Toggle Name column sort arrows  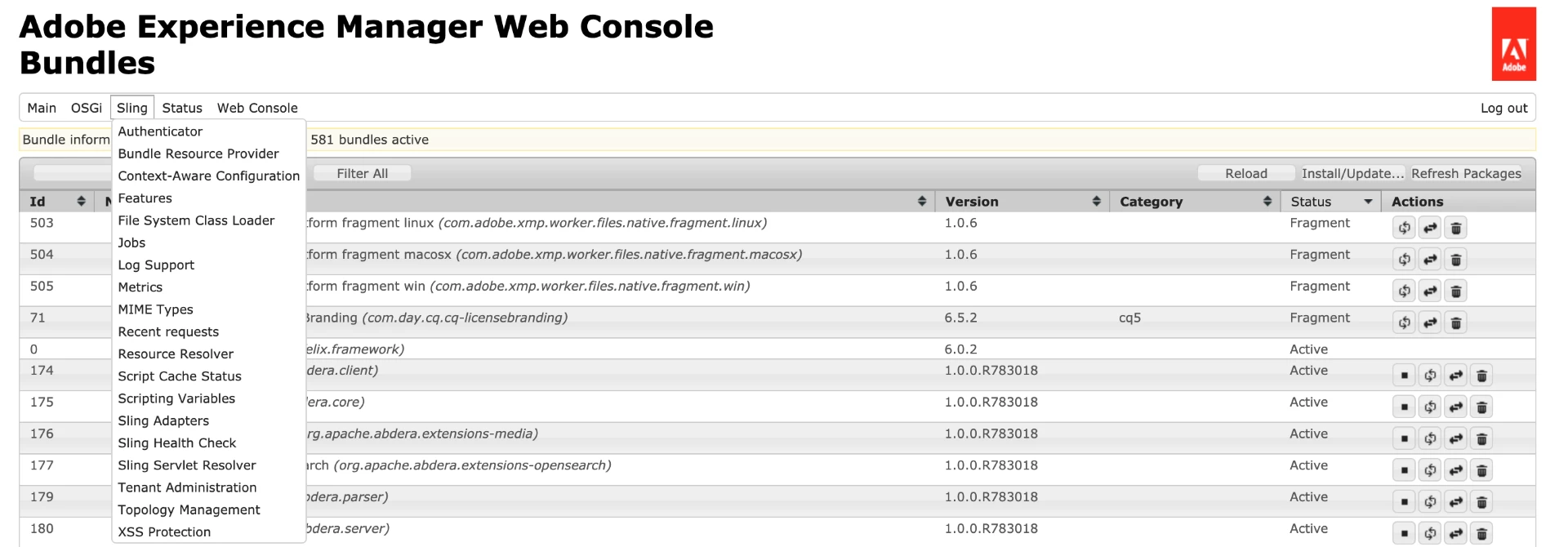[921, 202]
